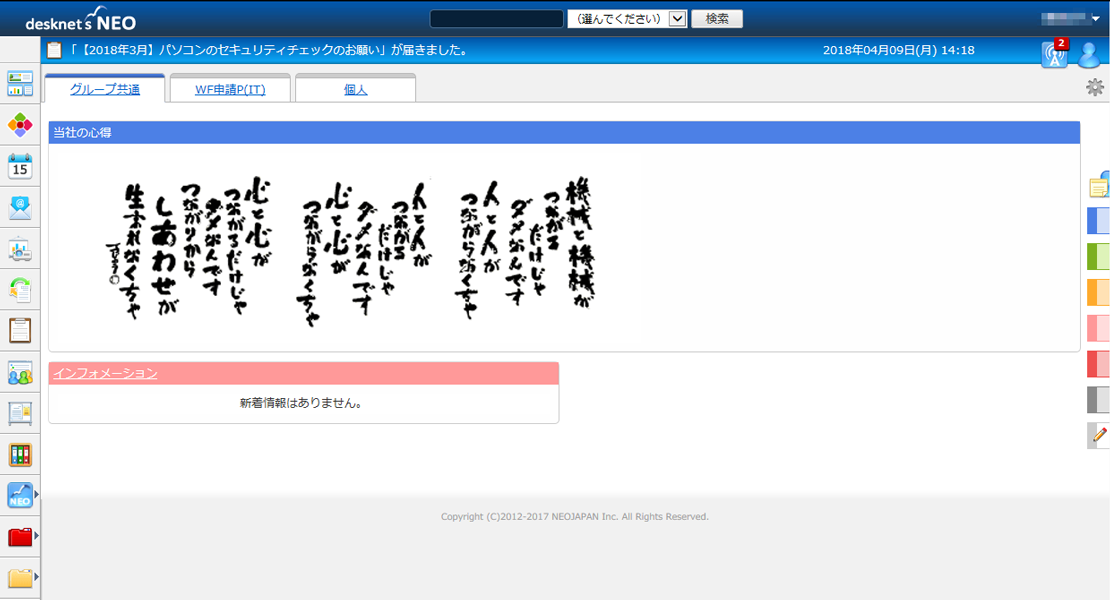Select the green sticky note color

click(1098, 256)
